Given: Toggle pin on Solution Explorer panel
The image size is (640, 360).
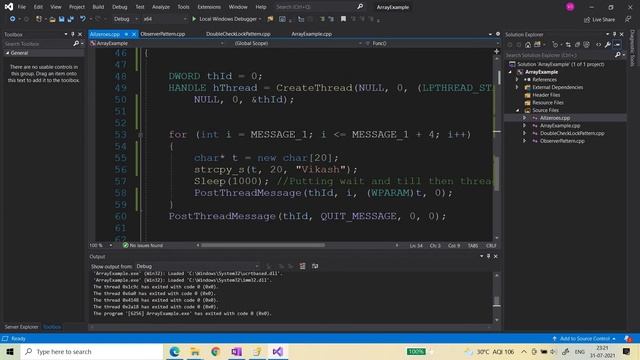Looking at the screenshot, I should [614, 34].
